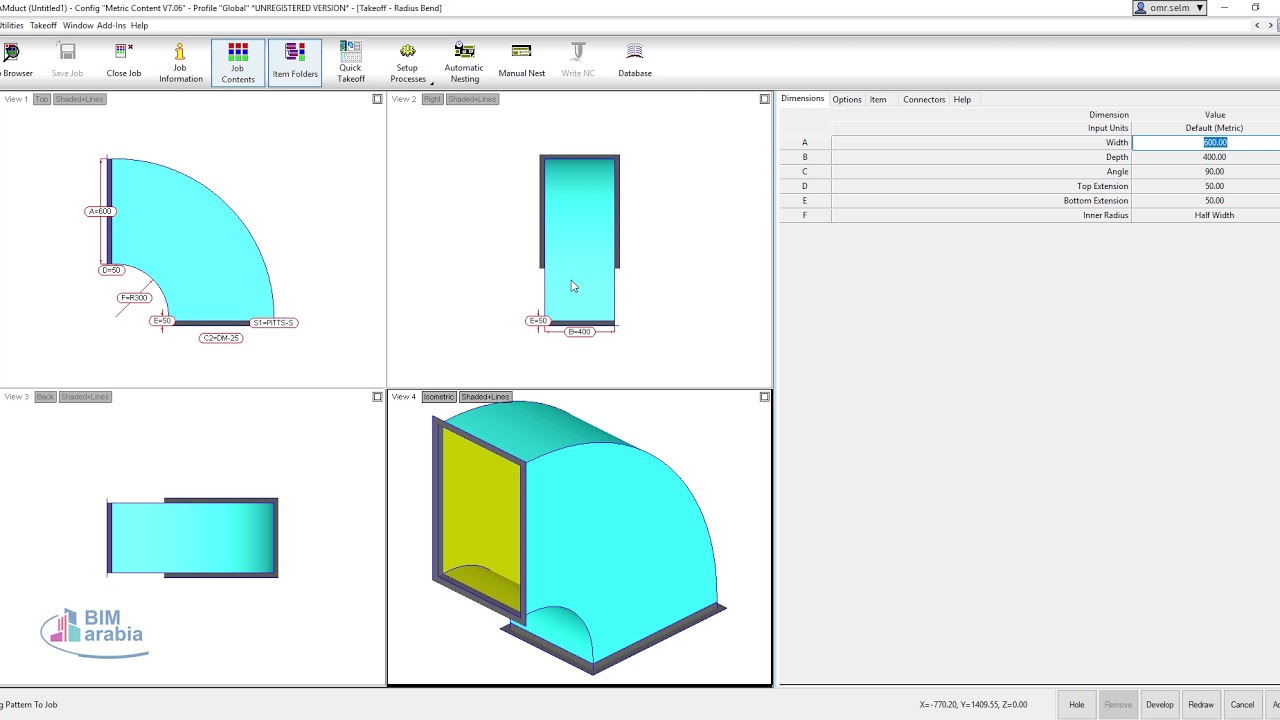This screenshot has width=1280, height=720.
Task: Maximize View 4 pane
Action: [765, 397]
